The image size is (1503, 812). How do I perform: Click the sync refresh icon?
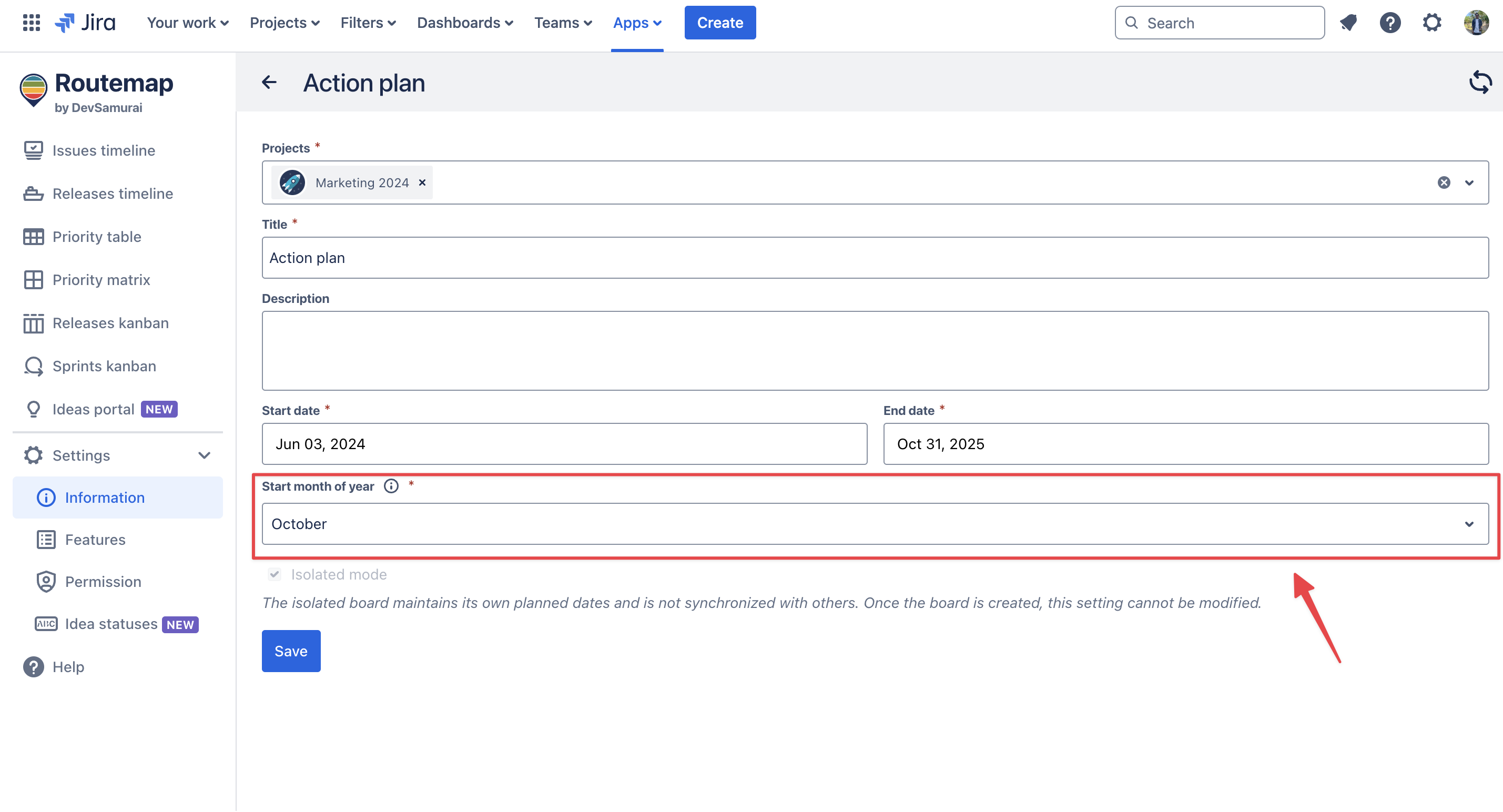1480,82
